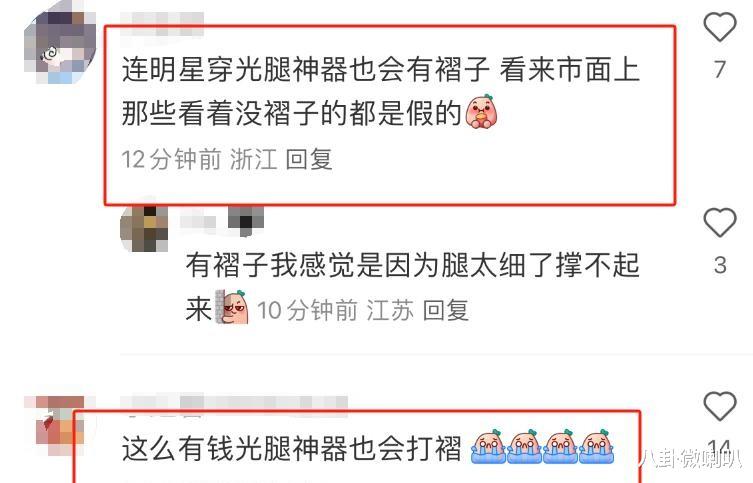Select comment text 这么有钱光腿神器也会打褶
Image resolution: width=753 pixels, height=483 pixels.
pyautogui.click(x=291, y=448)
